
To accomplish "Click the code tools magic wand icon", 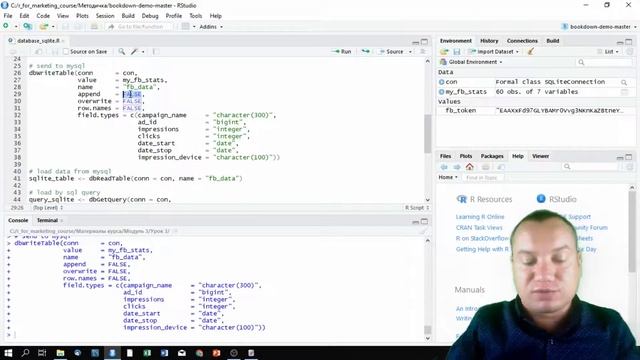I will click(x=134, y=51).
